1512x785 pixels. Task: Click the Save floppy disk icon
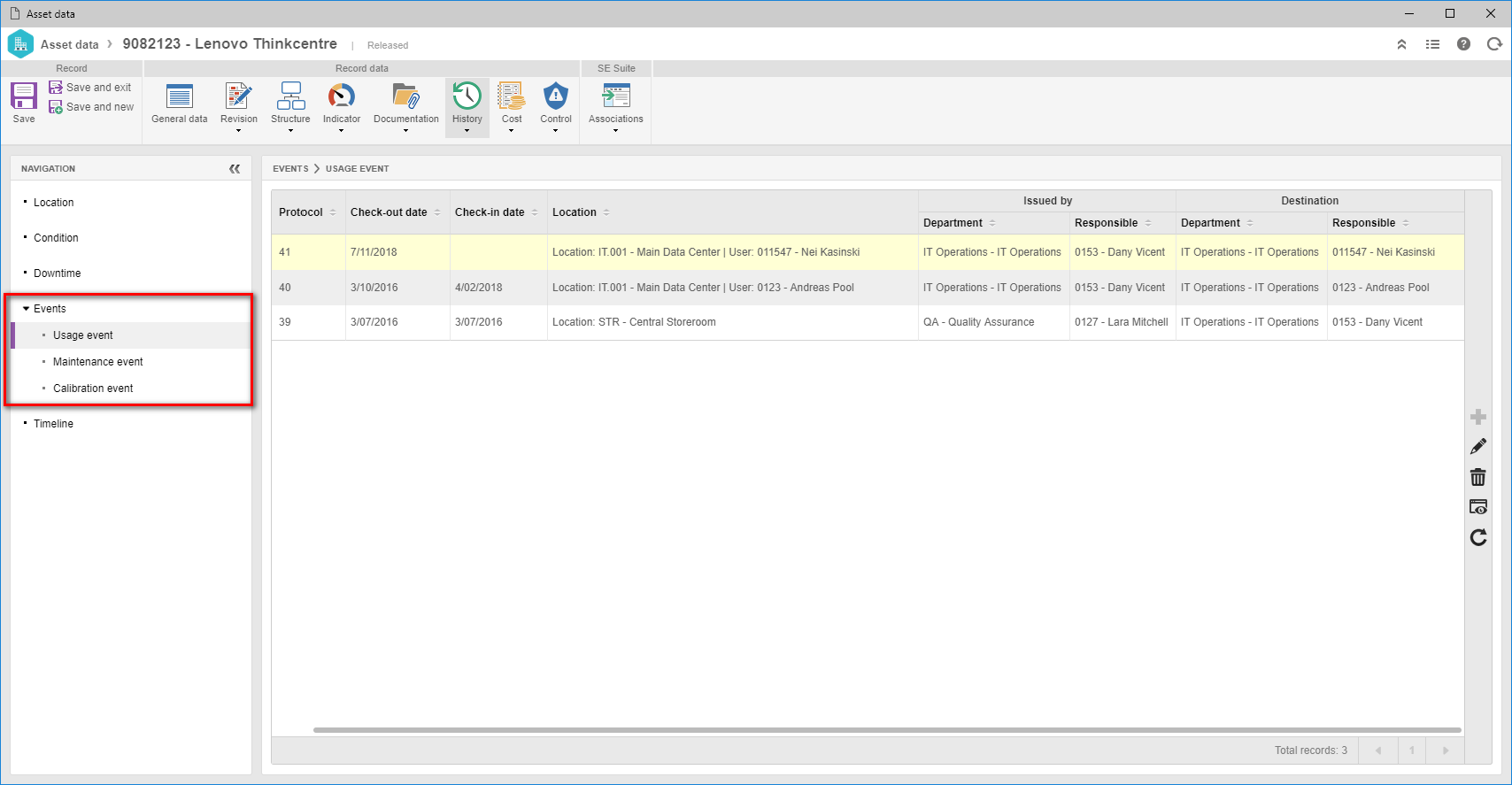coord(24,96)
